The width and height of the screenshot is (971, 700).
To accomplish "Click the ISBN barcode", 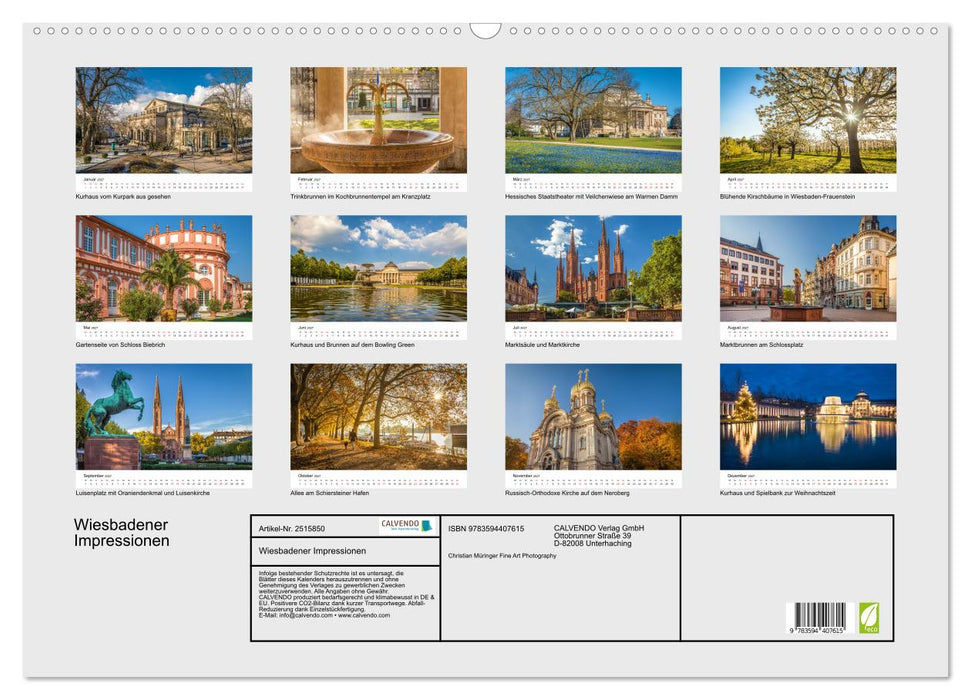I will (819, 618).
